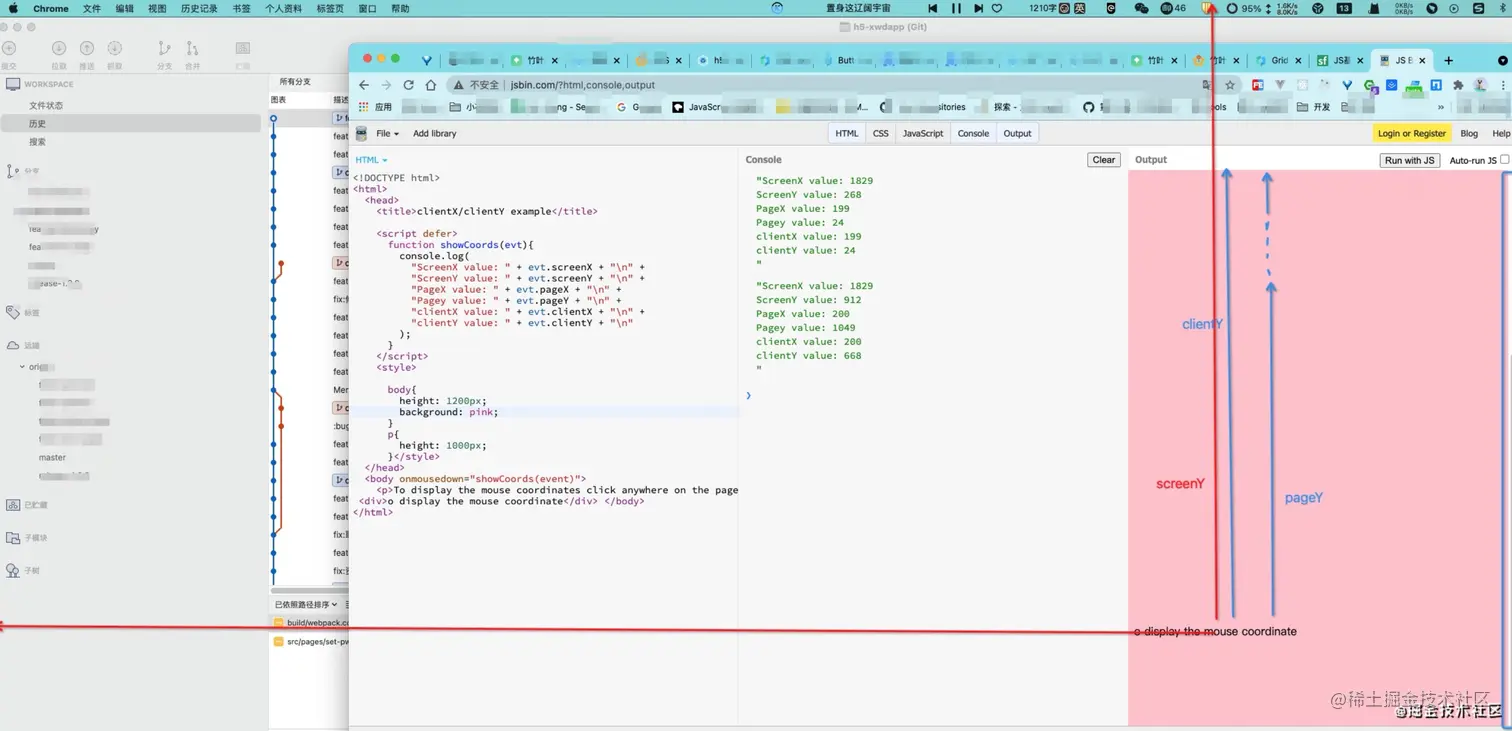
Task: Open the apps (应用) bookmark shortcut
Action: click(x=376, y=107)
